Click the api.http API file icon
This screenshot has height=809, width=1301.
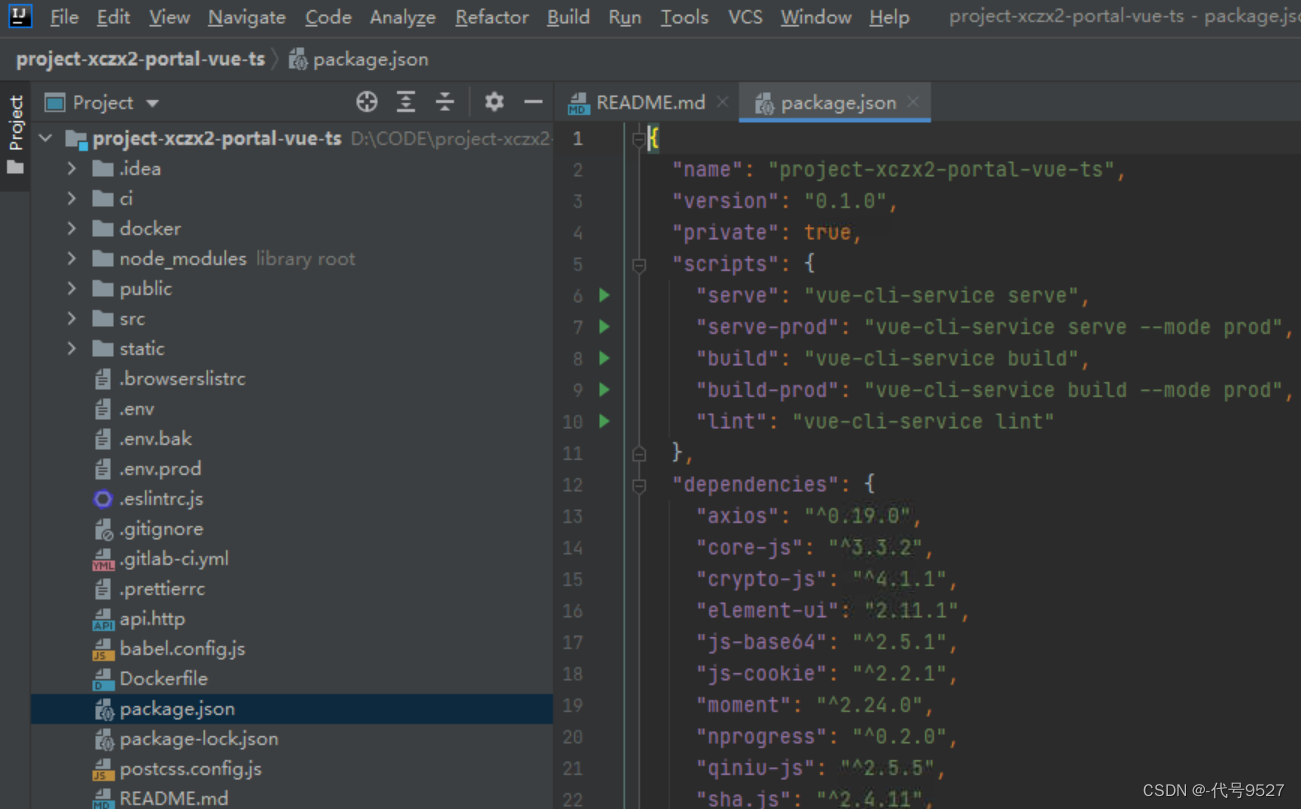(103, 619)
